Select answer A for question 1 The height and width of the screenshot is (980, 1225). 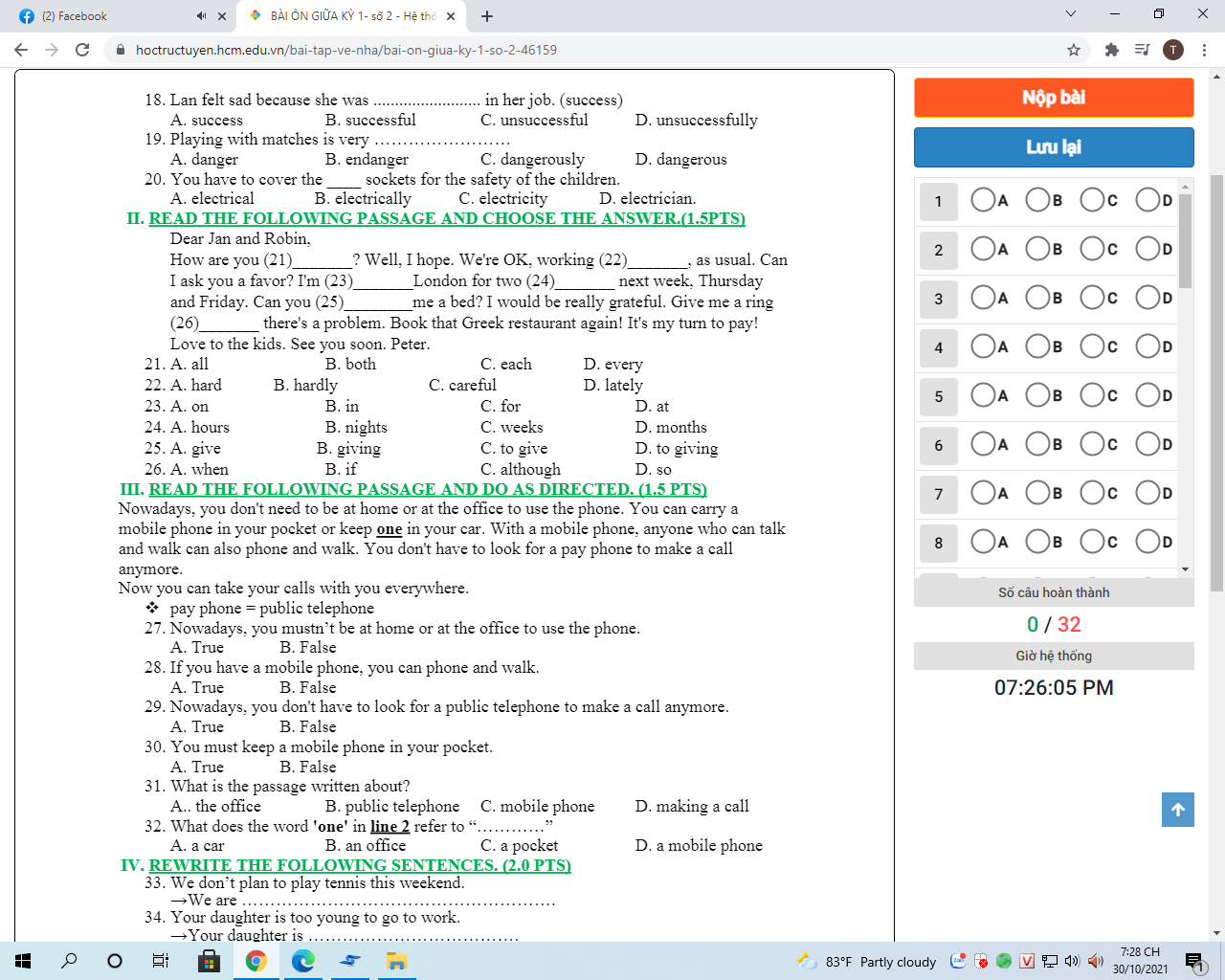point(983,199)
